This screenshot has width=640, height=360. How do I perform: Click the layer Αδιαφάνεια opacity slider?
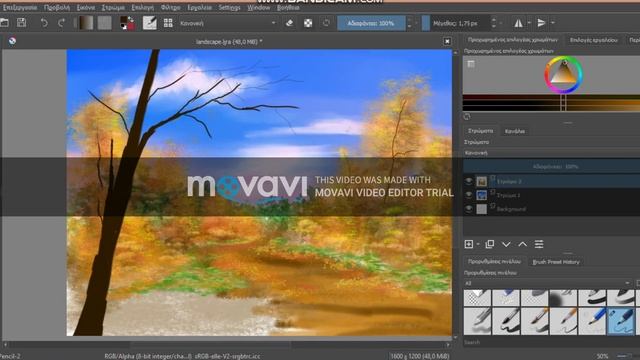pos(551,166)
